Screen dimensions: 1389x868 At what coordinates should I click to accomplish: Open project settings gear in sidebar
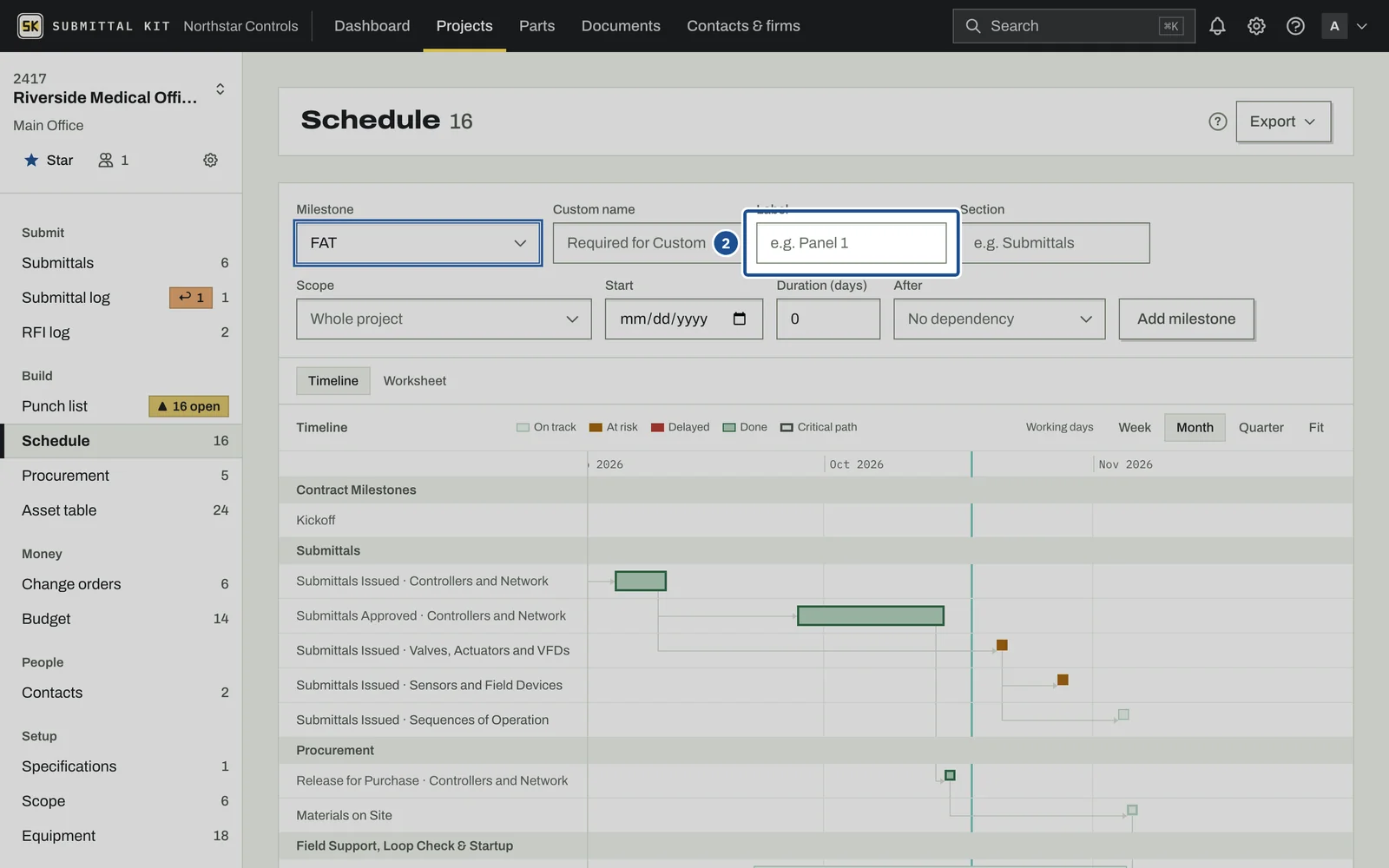click(x=210, y=160)
